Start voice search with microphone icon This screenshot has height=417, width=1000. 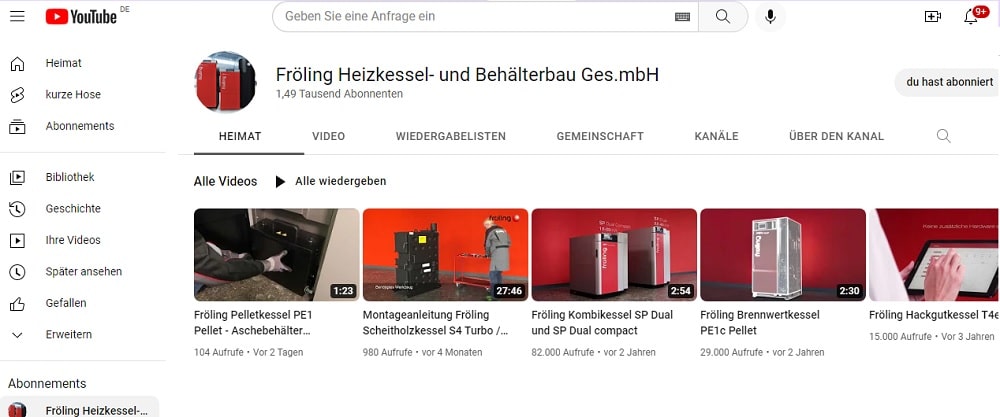pos(770,17)
